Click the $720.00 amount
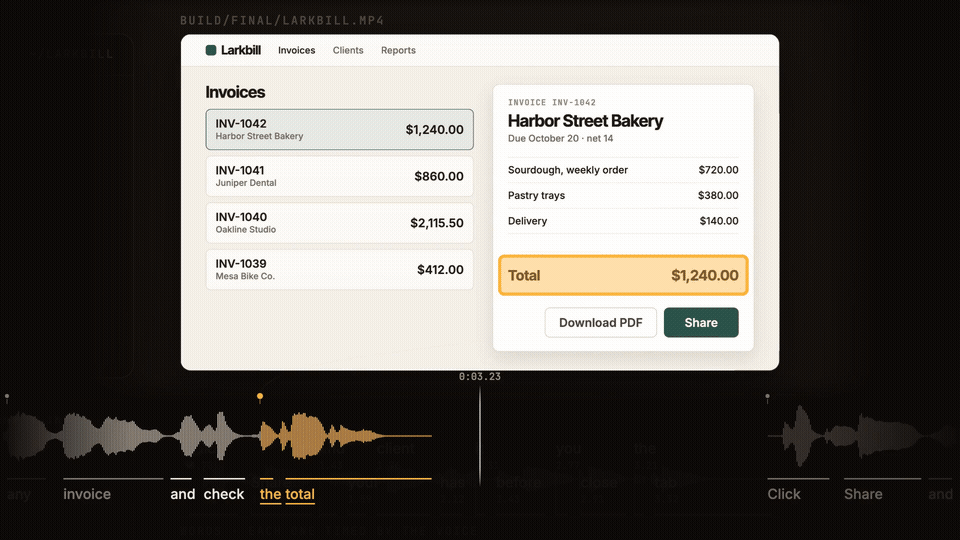This screenshot has width=960, height=540. [718, 170]
